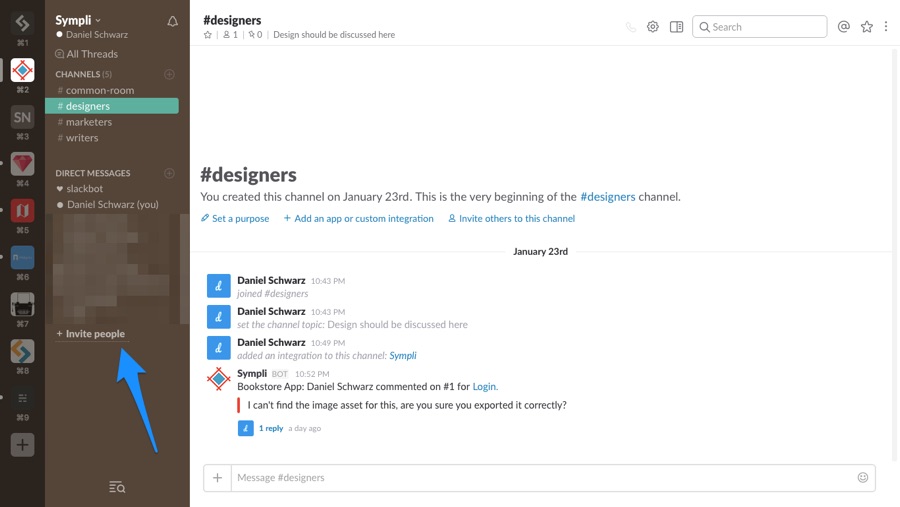Viewport: 900px width, 507px height.
Task: Select the designers channel in sidebar
Action: [112, 106]
